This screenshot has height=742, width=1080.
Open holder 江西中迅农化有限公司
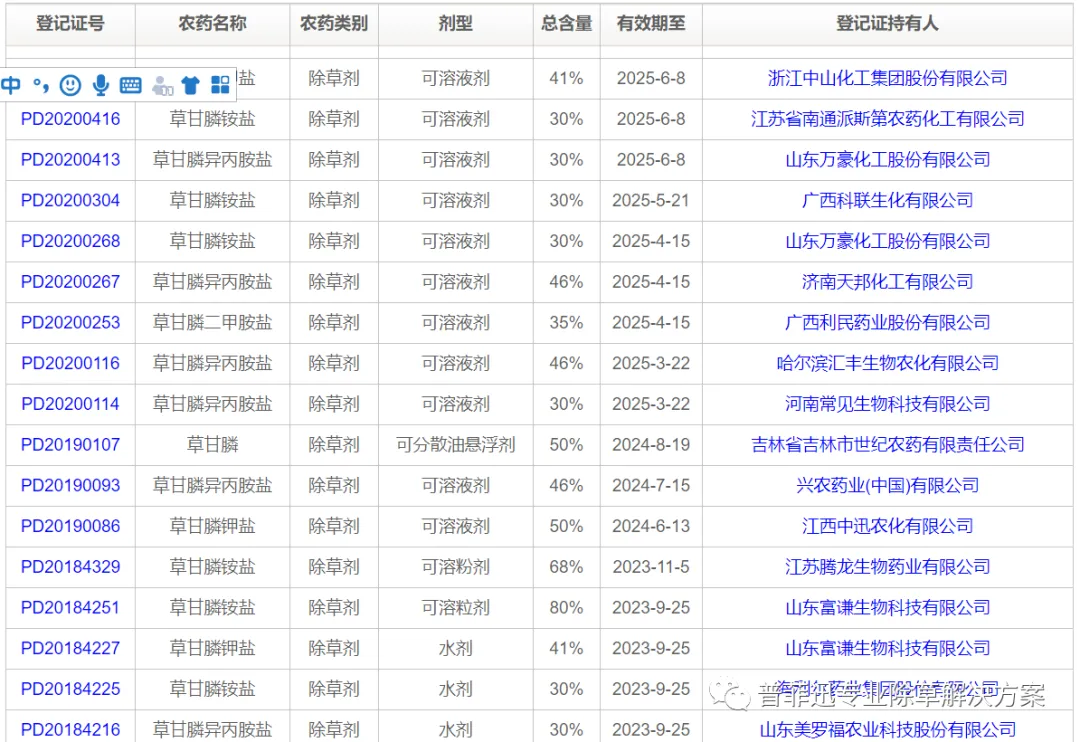coord(887,526)
